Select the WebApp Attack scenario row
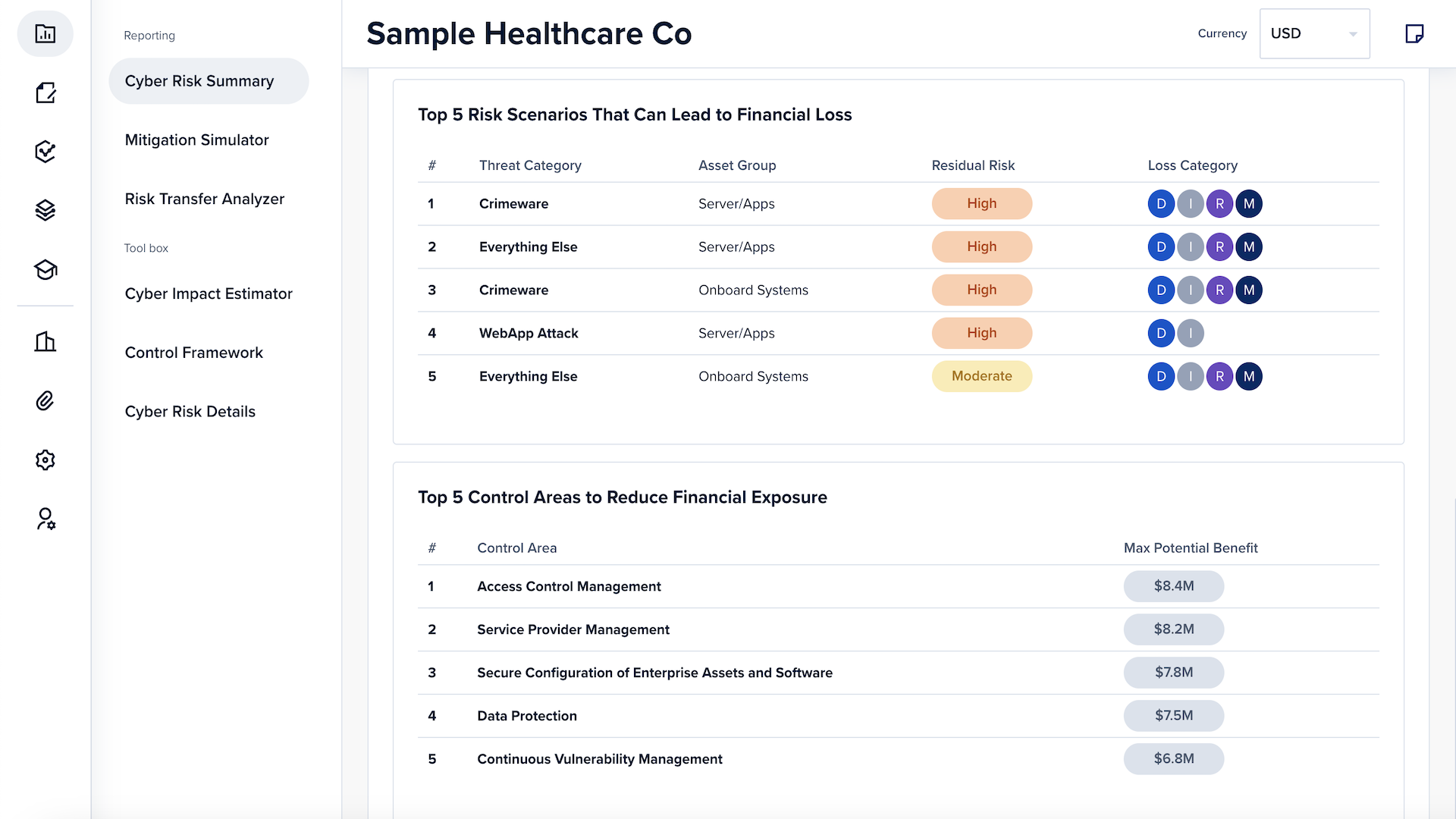 click(529, 333)
